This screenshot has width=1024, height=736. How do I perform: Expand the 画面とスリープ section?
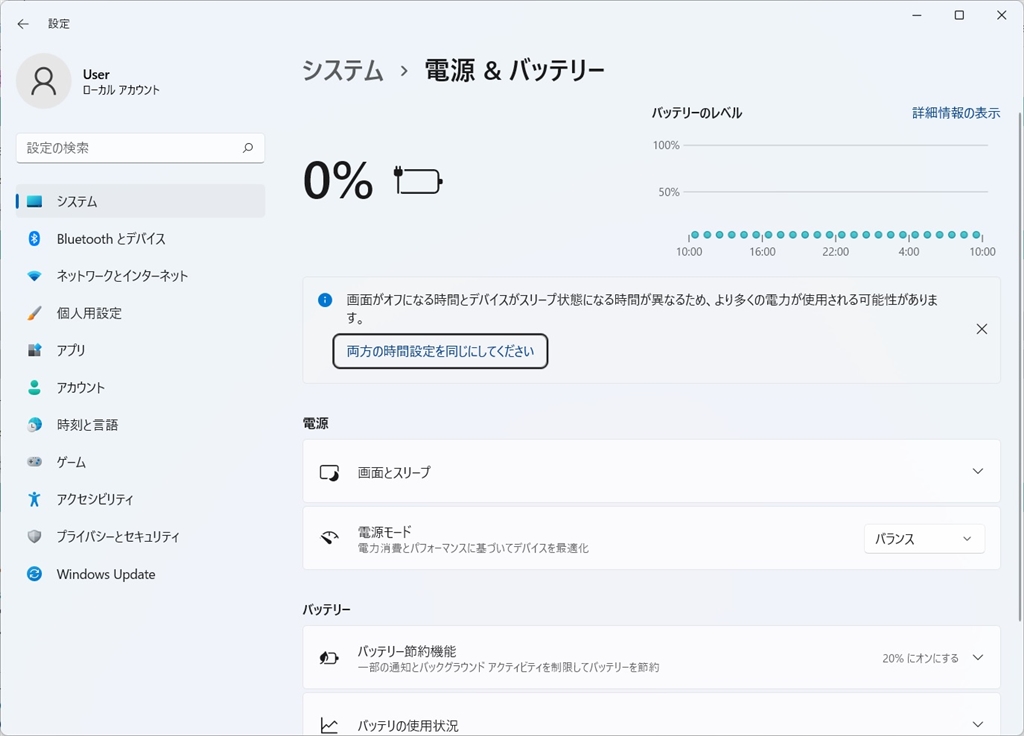tap(977, 471)
